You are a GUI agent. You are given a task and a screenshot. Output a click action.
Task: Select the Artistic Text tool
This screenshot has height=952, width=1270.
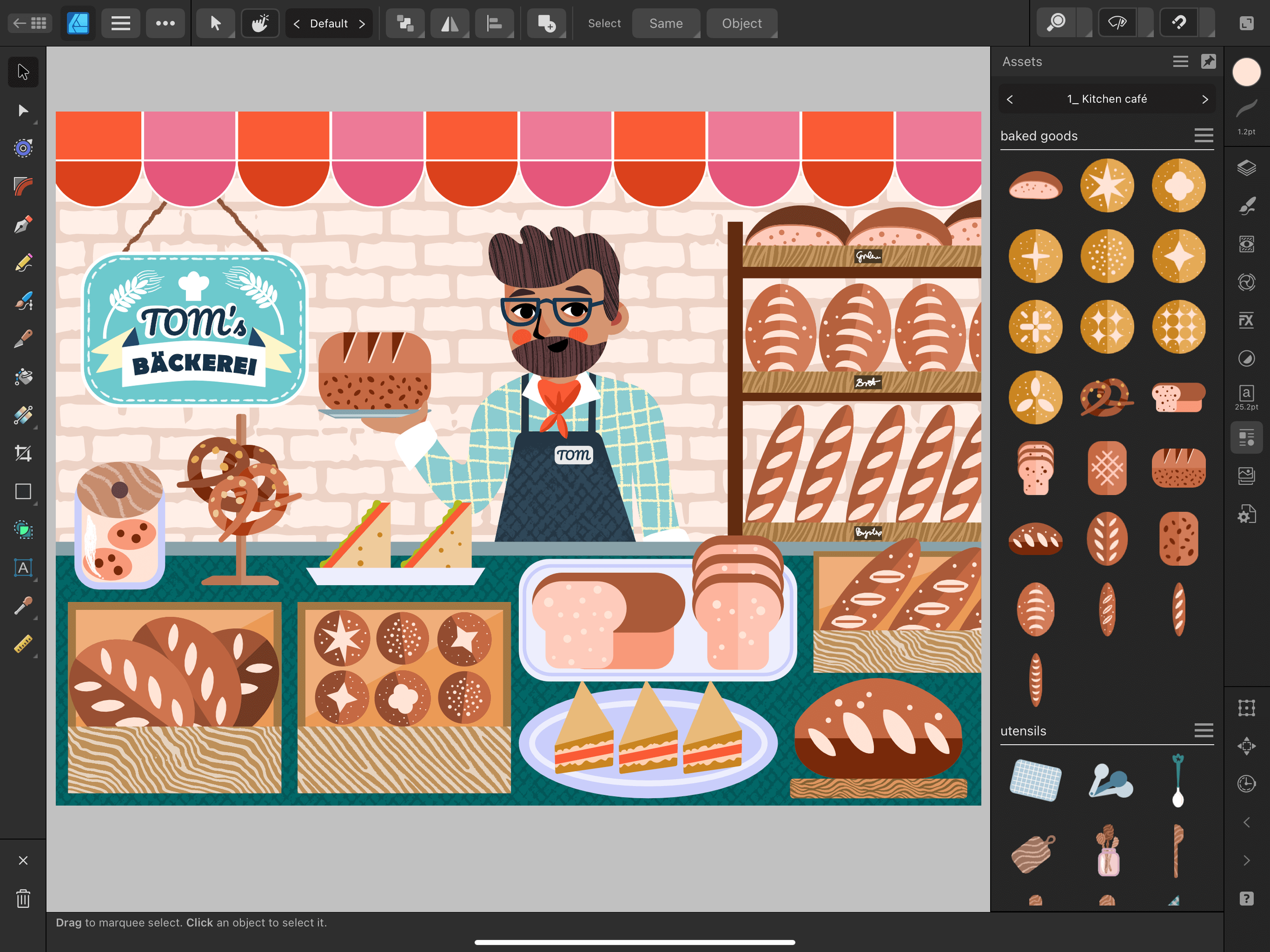click(23, 568)
